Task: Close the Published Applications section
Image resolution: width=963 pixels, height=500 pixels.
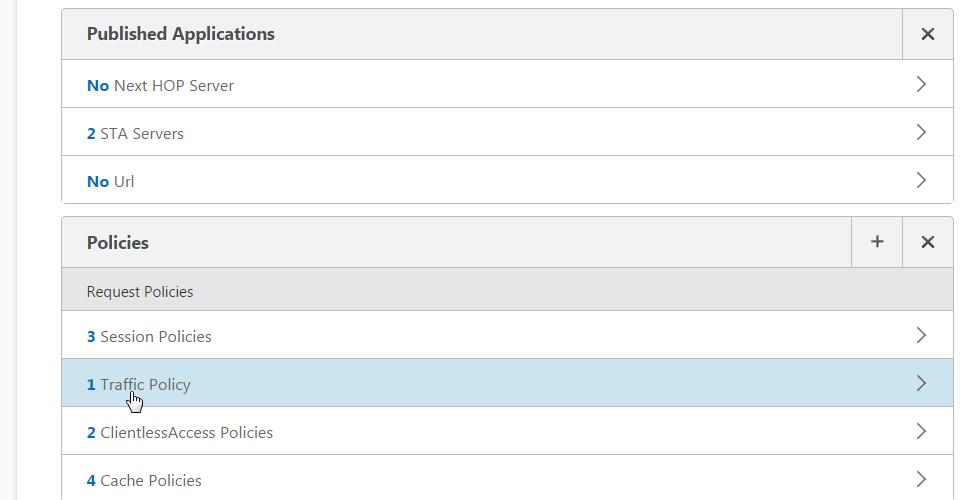Action: tap(927, 34)
